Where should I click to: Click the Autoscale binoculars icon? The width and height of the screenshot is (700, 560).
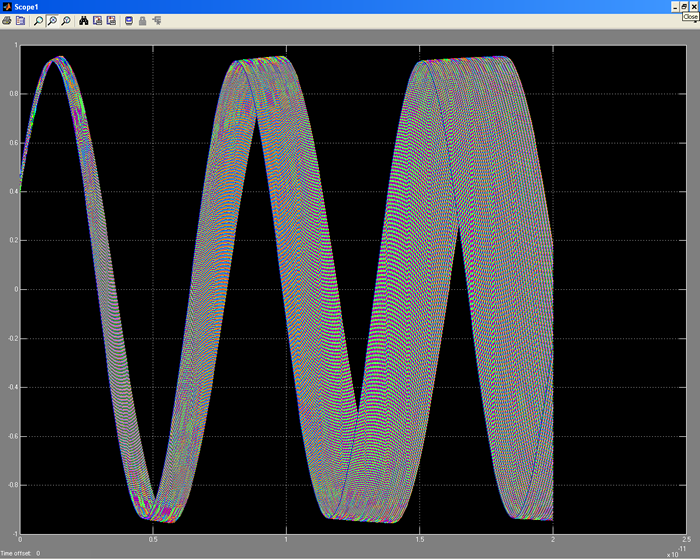84,20
